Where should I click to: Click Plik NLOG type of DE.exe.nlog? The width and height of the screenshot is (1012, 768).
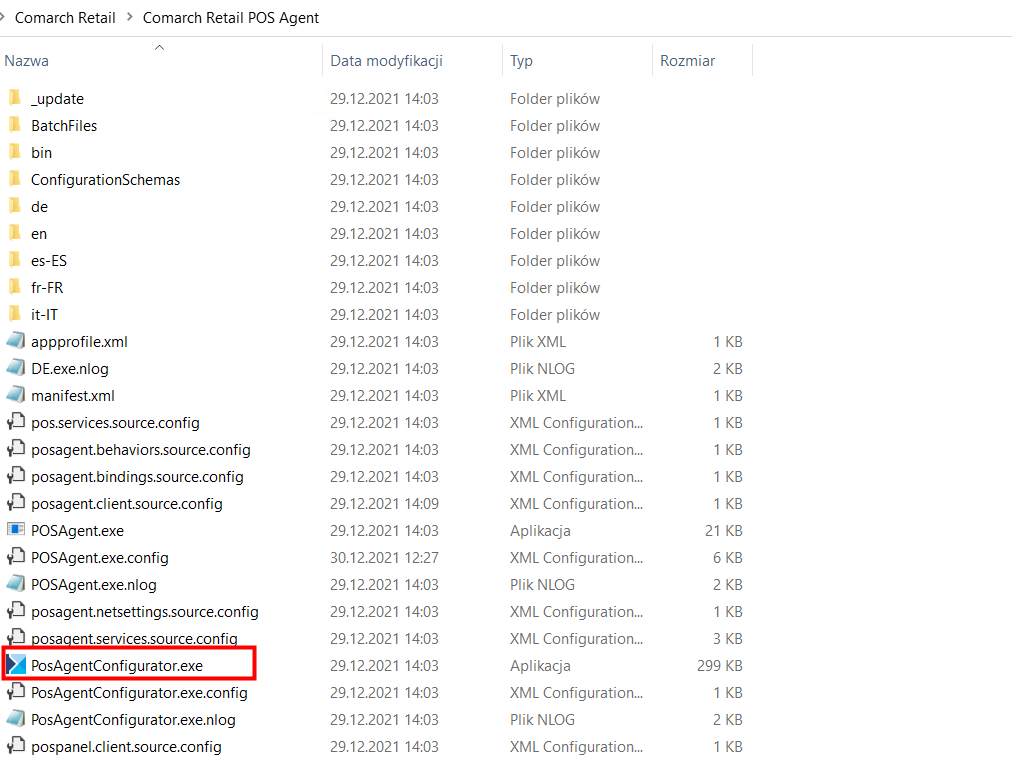tap(542, 369)
